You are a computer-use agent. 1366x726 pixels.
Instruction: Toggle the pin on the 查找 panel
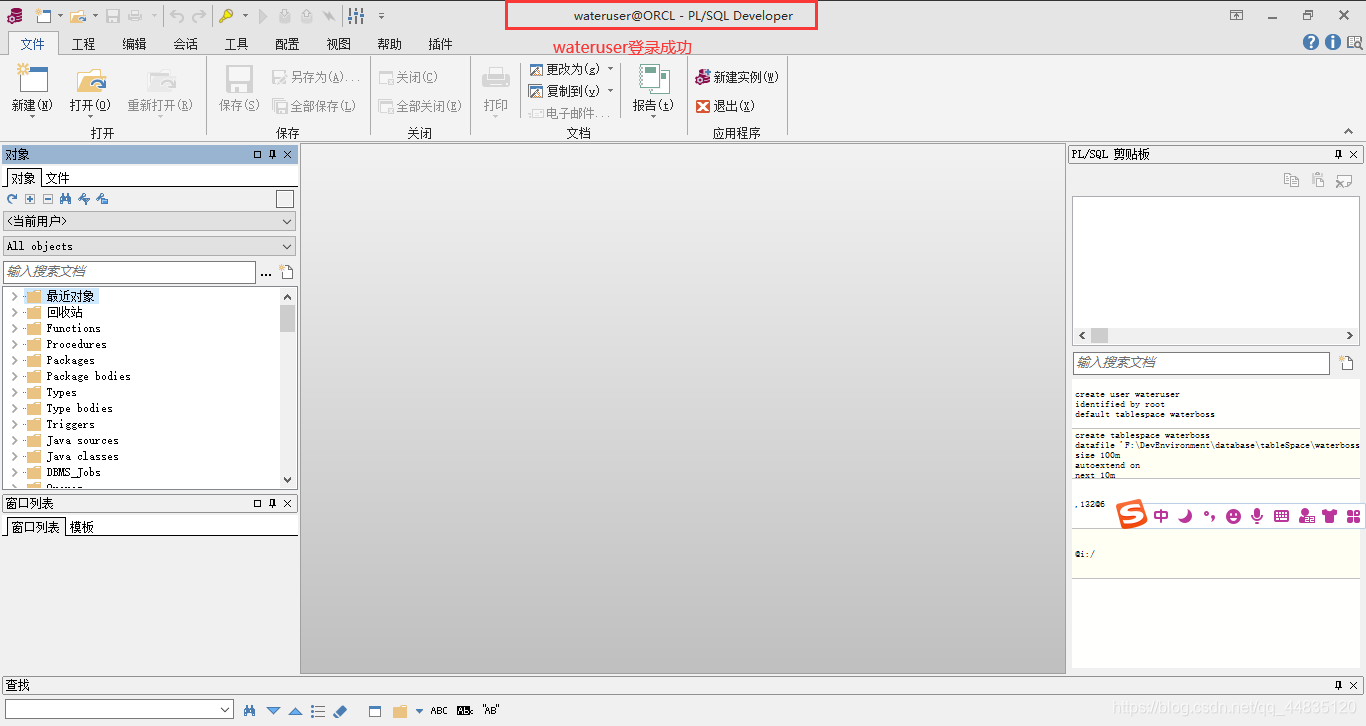tap(1338, 685)
